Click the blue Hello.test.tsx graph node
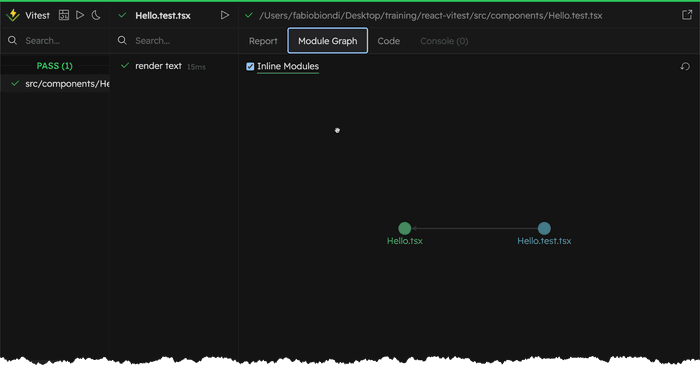This screenshot has height=365, width=700. (544, 228)
